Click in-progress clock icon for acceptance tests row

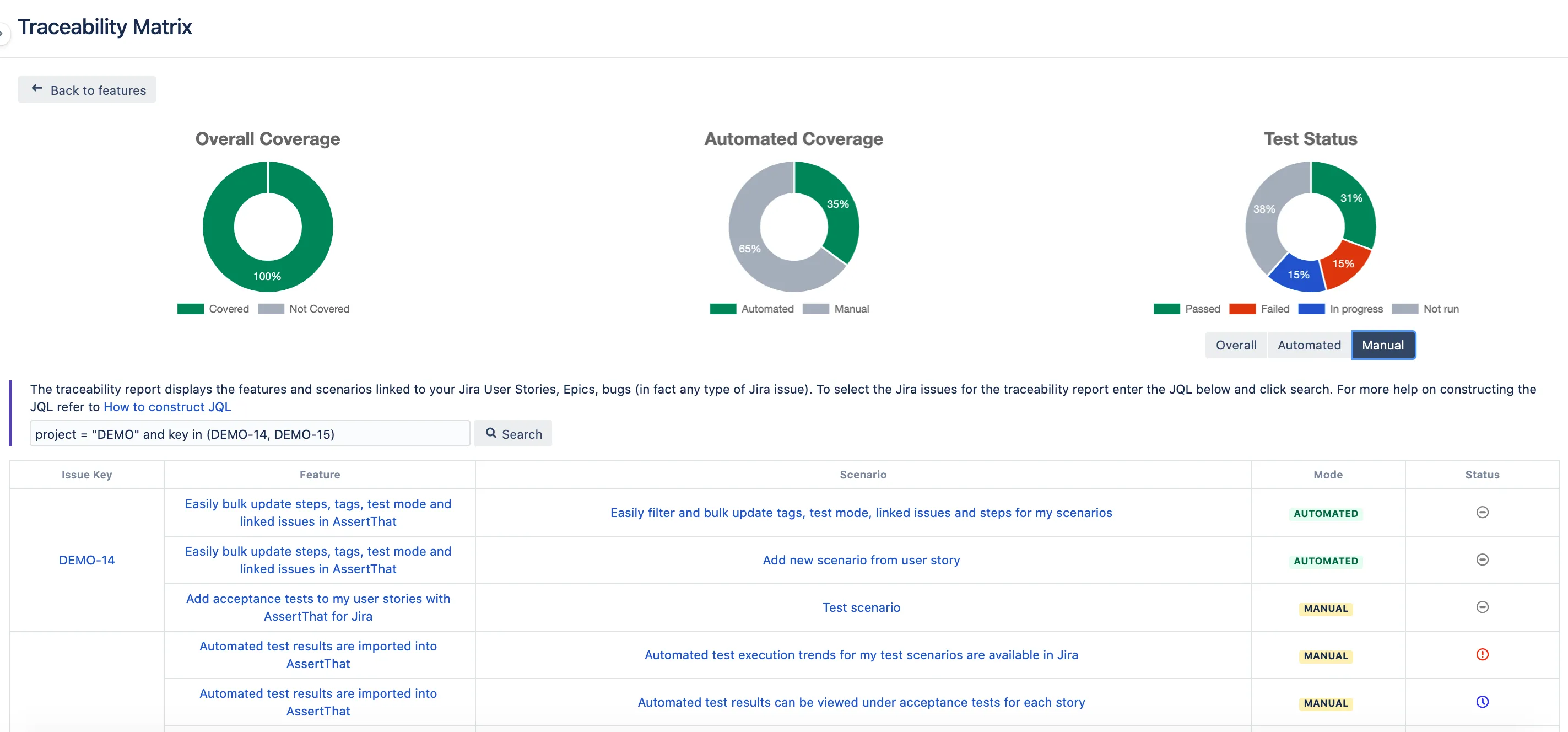coord(1482,702)
